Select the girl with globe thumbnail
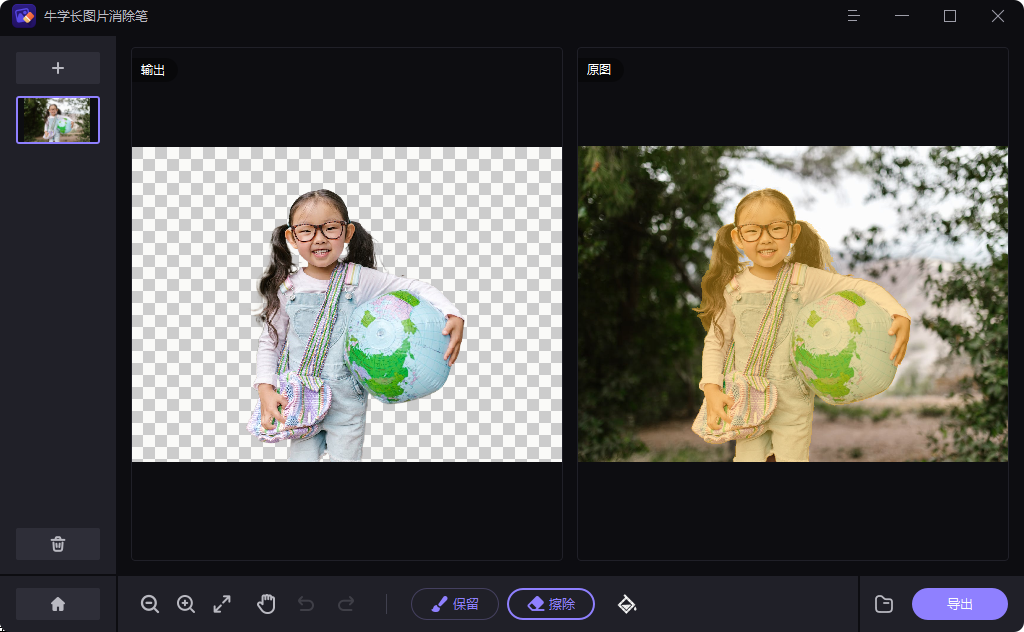The width and height of the screenshot is (1024, 632). pos(58,119)
